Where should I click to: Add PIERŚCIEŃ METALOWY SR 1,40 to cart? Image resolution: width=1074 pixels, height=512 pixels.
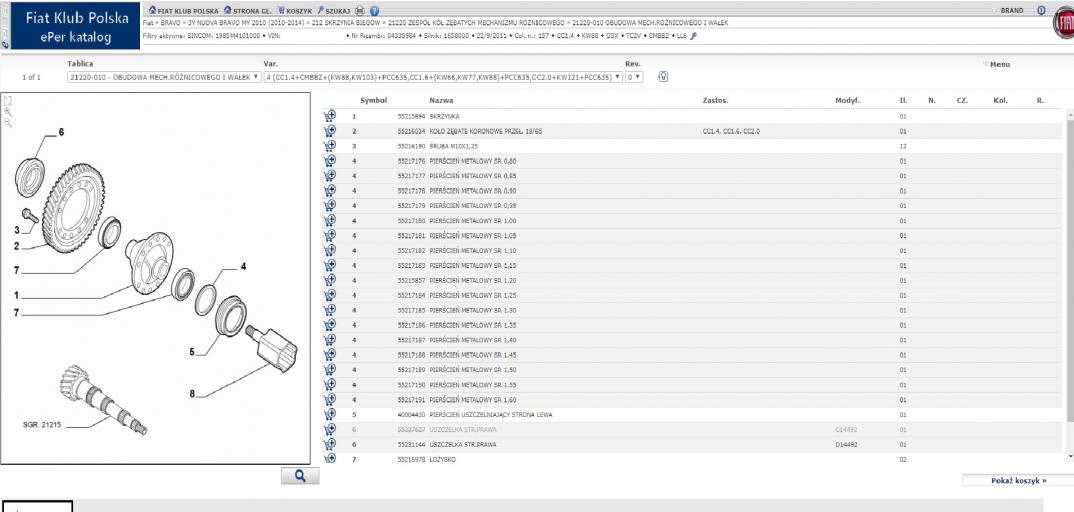click(329, 340)
